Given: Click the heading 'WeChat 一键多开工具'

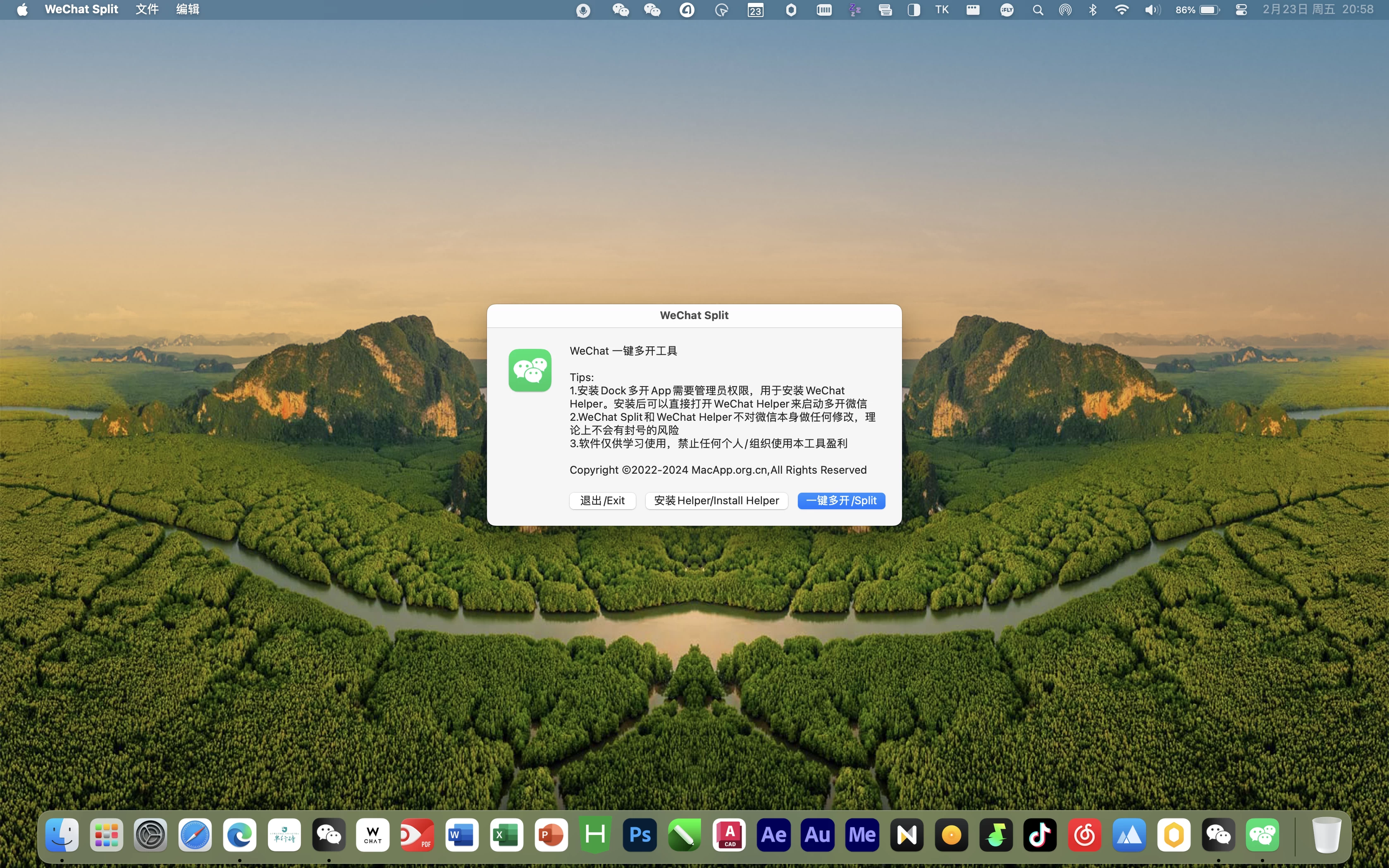Looking at the screenshot, I should coord(623,351).
